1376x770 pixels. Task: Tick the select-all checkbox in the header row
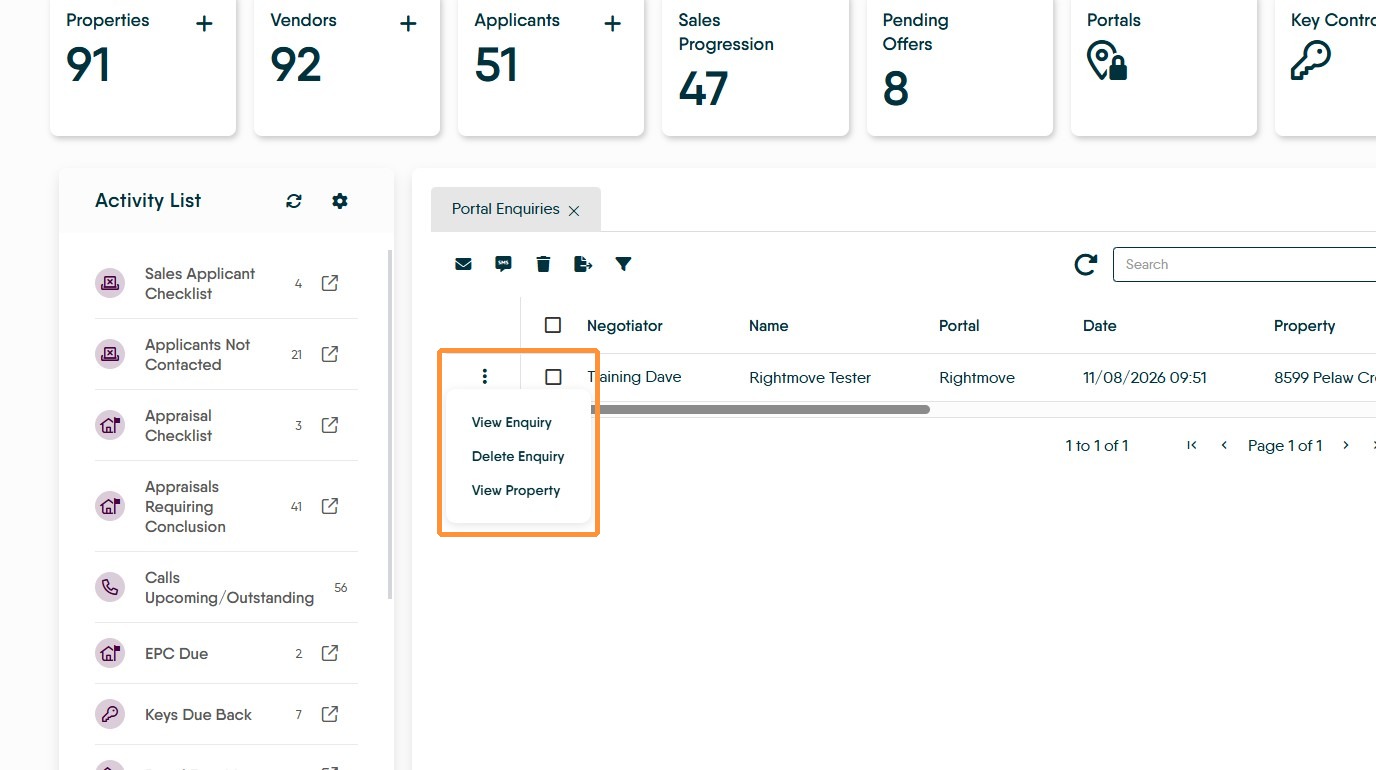(x=553, y=325)
